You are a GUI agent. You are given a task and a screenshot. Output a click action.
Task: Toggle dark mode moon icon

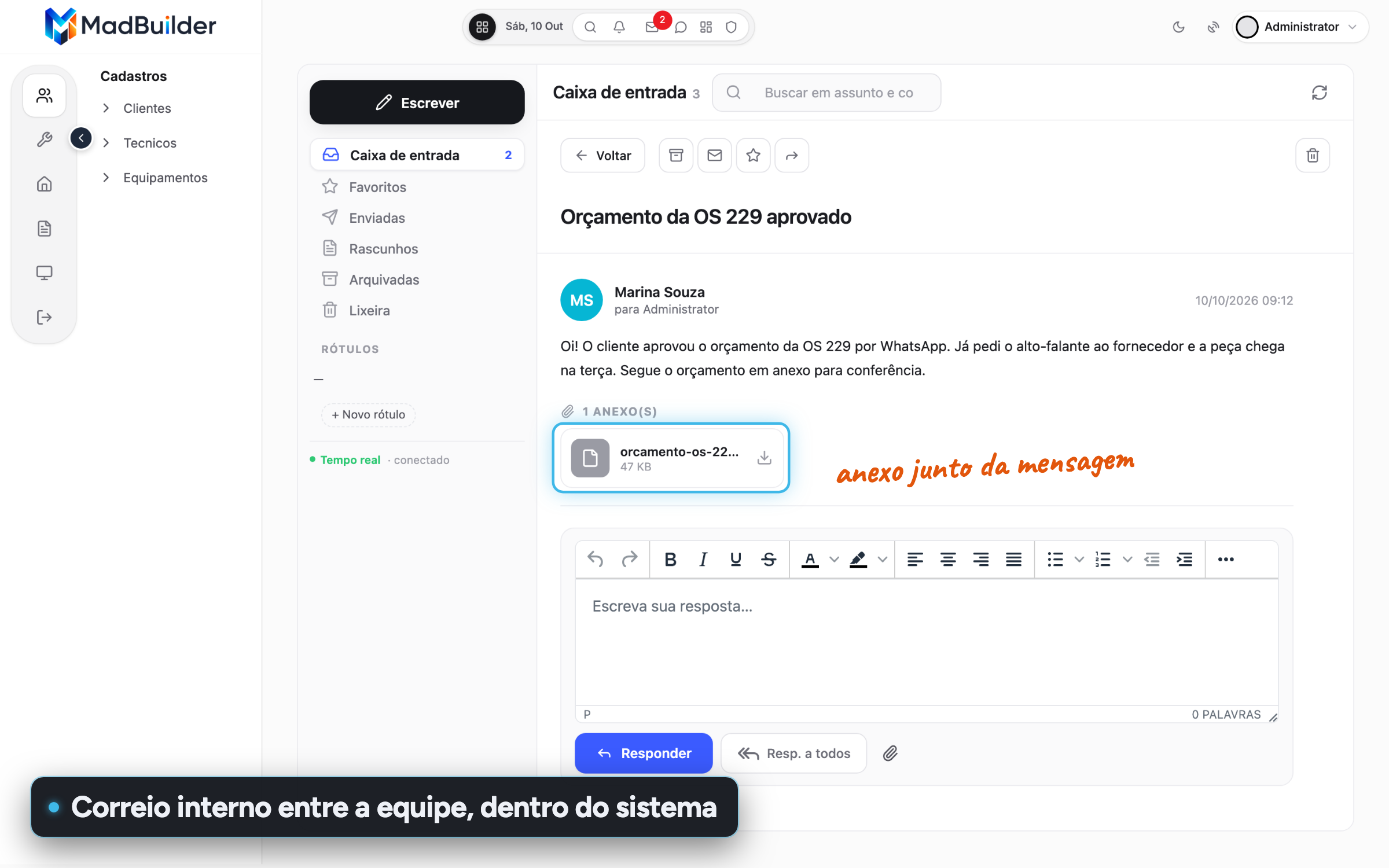tap(1178, 27)
